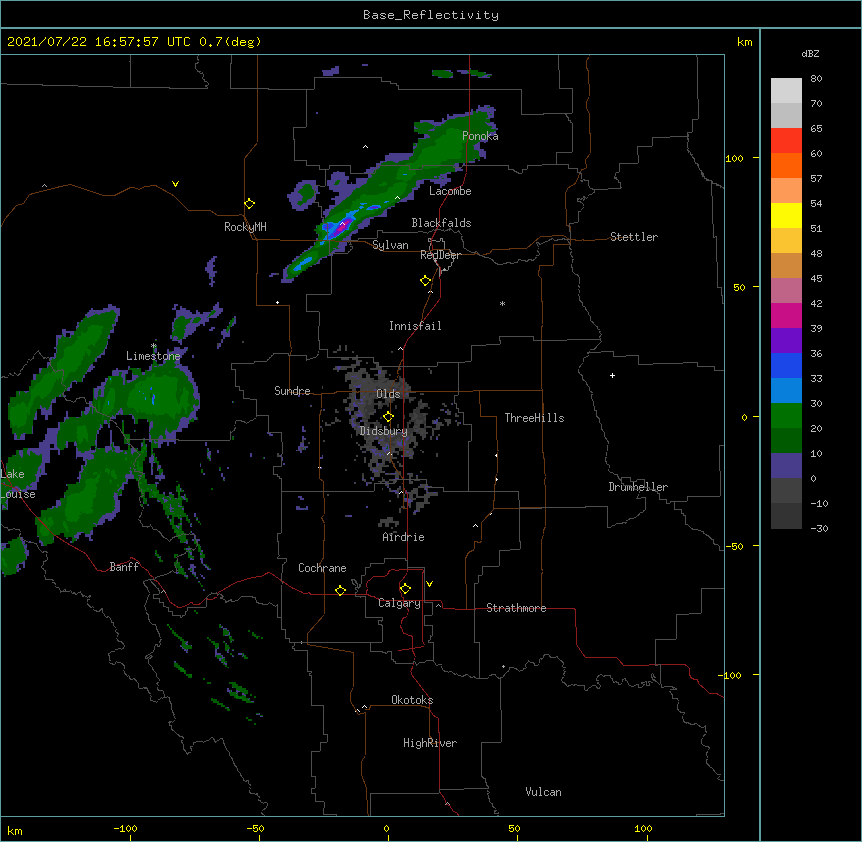Screen dimensions: 862x842
Task: Click the yellow V marker northeast of Calgary
Action: [429, 584]
